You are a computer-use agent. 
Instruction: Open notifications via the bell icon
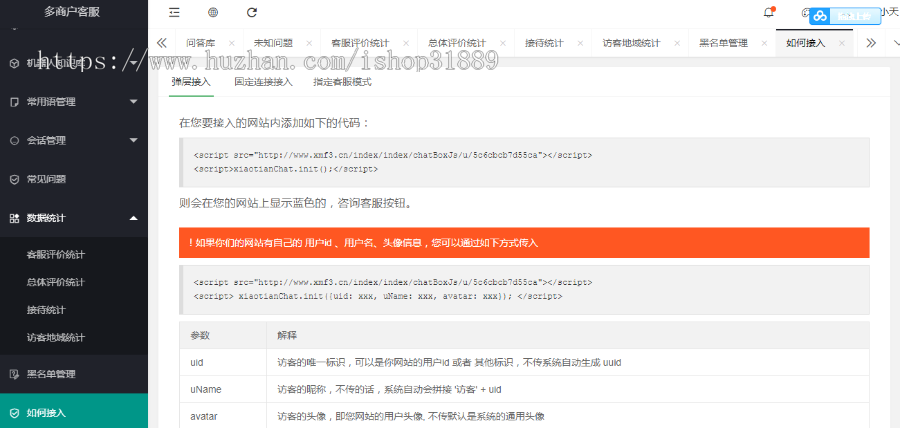(x=769, y=13)
